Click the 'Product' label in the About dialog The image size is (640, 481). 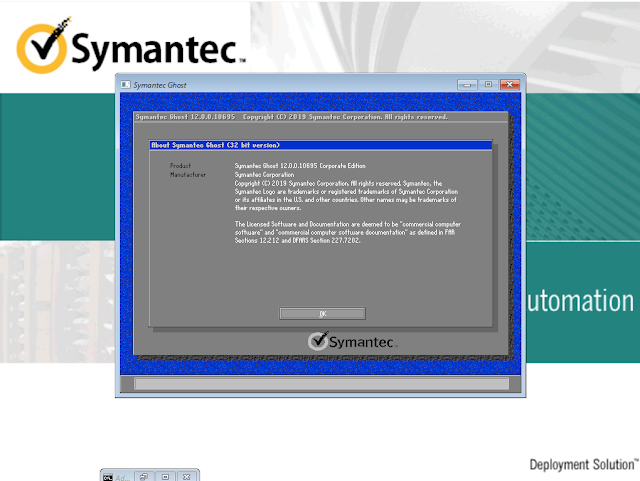tap(180, 166)
